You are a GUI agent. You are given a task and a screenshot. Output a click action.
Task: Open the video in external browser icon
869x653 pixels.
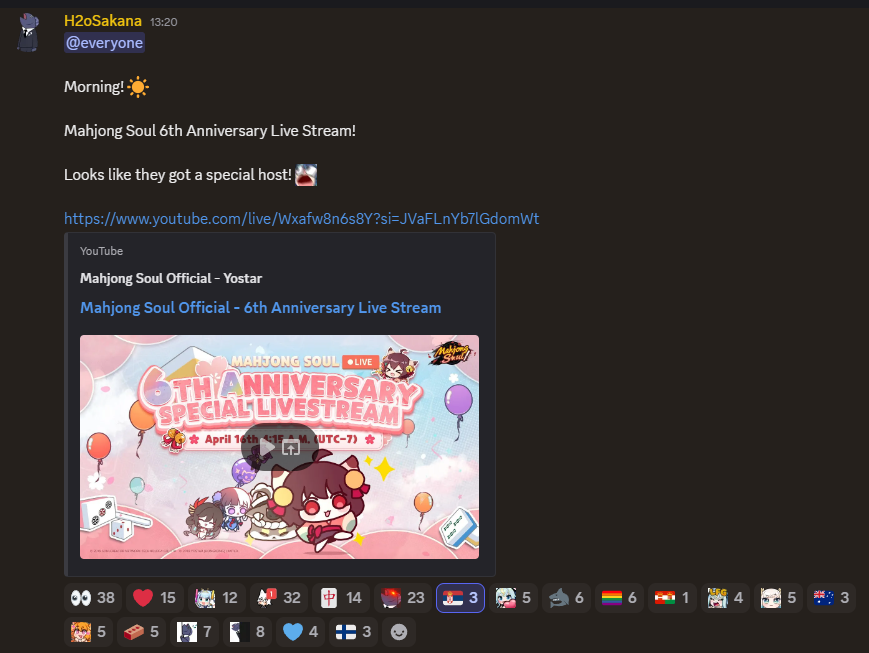(x=291, y=447)
